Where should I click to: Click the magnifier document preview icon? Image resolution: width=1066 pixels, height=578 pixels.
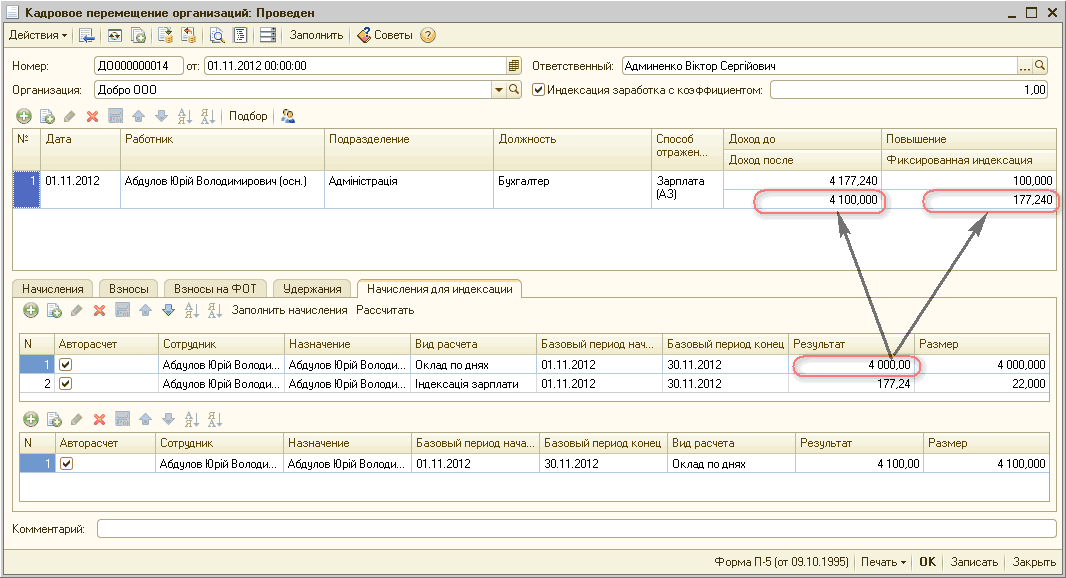pyautogui.click(x=217, y=35)
